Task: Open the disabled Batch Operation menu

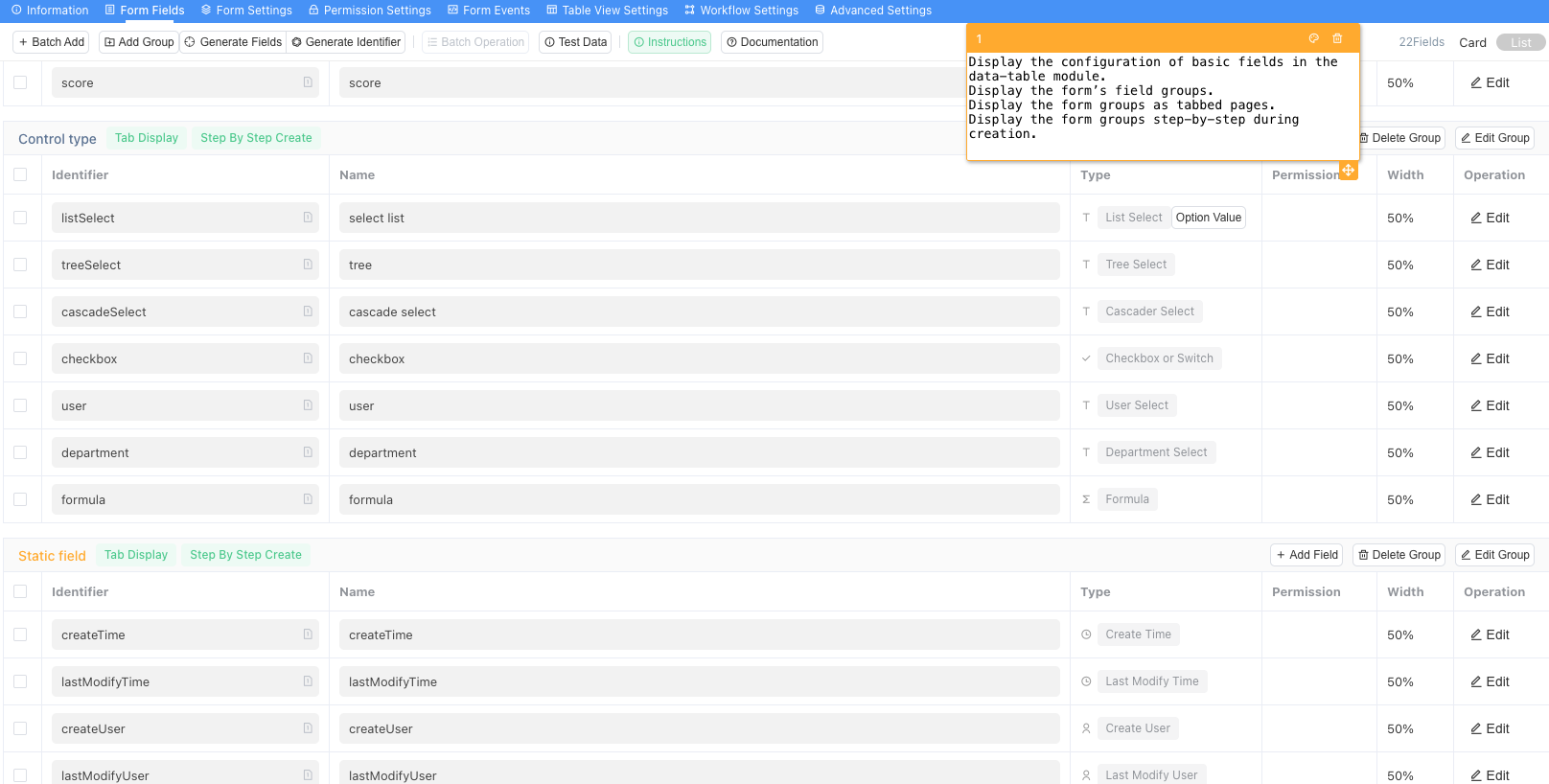Action: click(475, 42)
